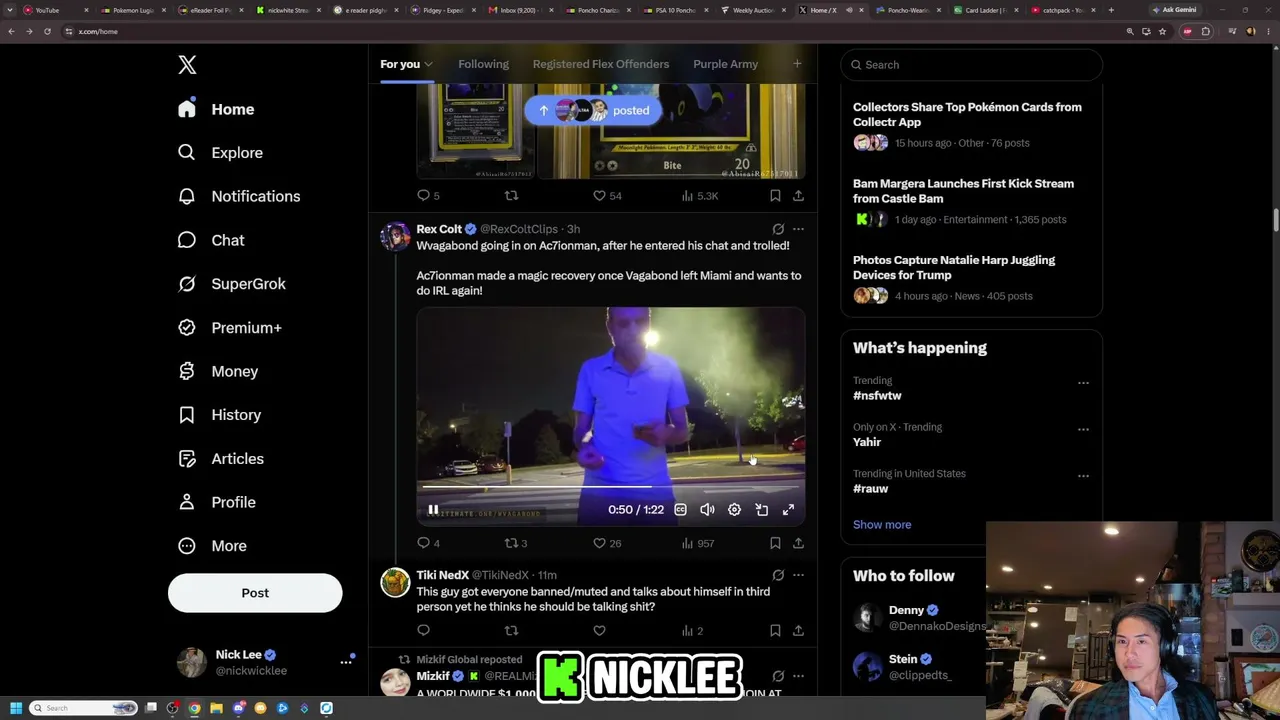Open more options for #rauw trend
Screen dimensions: 1280x720
click(x=1083, y=476)
